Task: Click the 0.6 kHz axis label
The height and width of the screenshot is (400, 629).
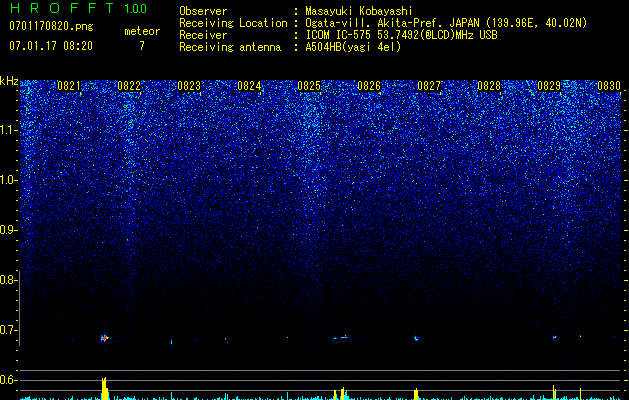Action: tap(9, 380)
